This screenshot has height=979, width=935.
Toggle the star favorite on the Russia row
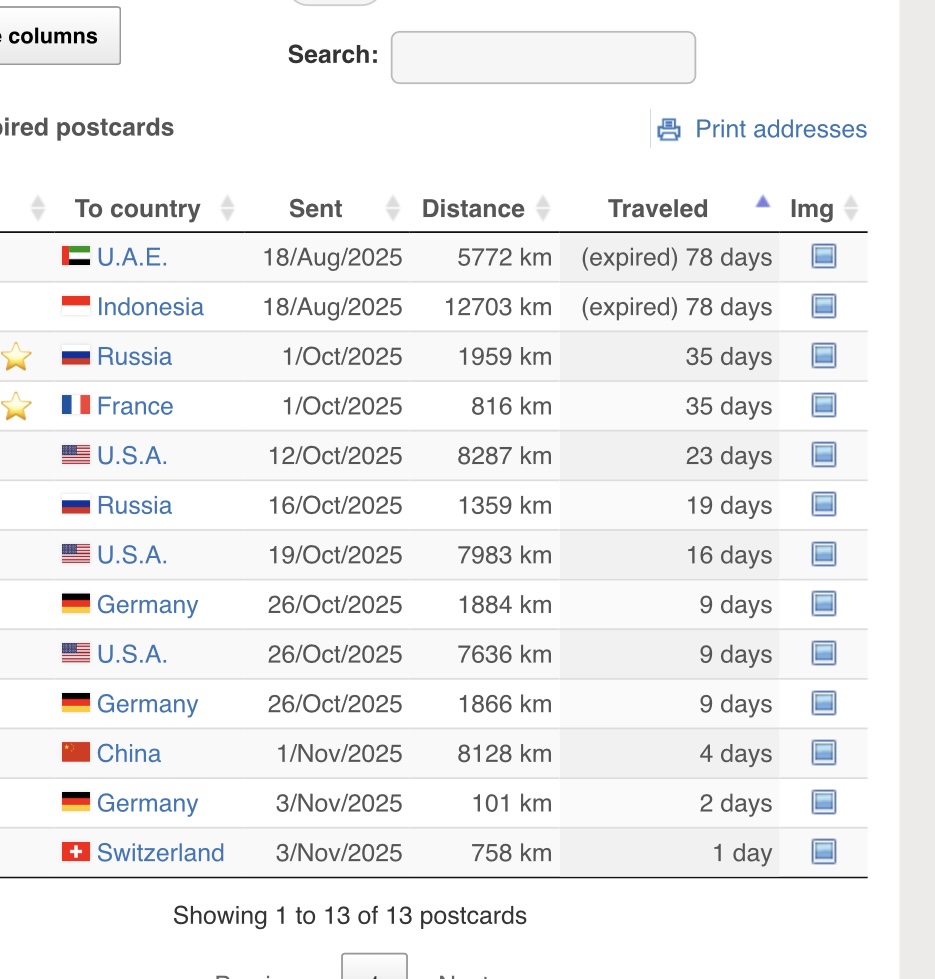tap(16, 357)
